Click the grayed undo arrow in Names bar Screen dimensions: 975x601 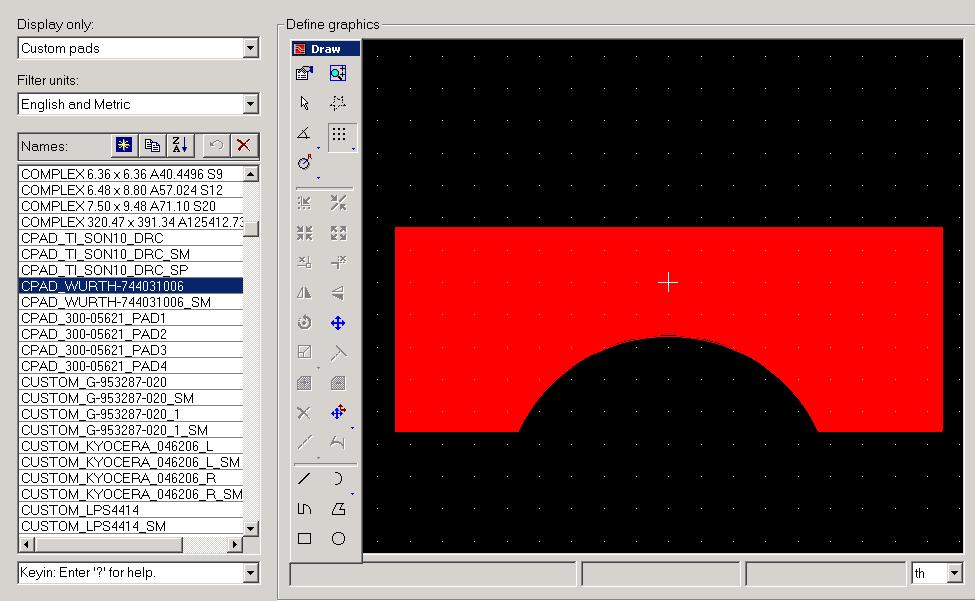[x=216, y=145]
